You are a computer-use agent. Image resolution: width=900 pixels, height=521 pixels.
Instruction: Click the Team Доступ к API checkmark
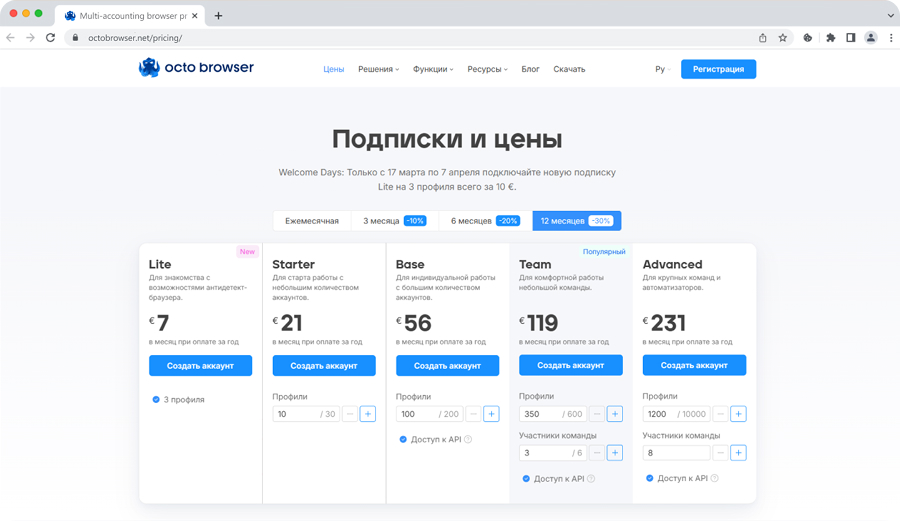pos(526,479)
